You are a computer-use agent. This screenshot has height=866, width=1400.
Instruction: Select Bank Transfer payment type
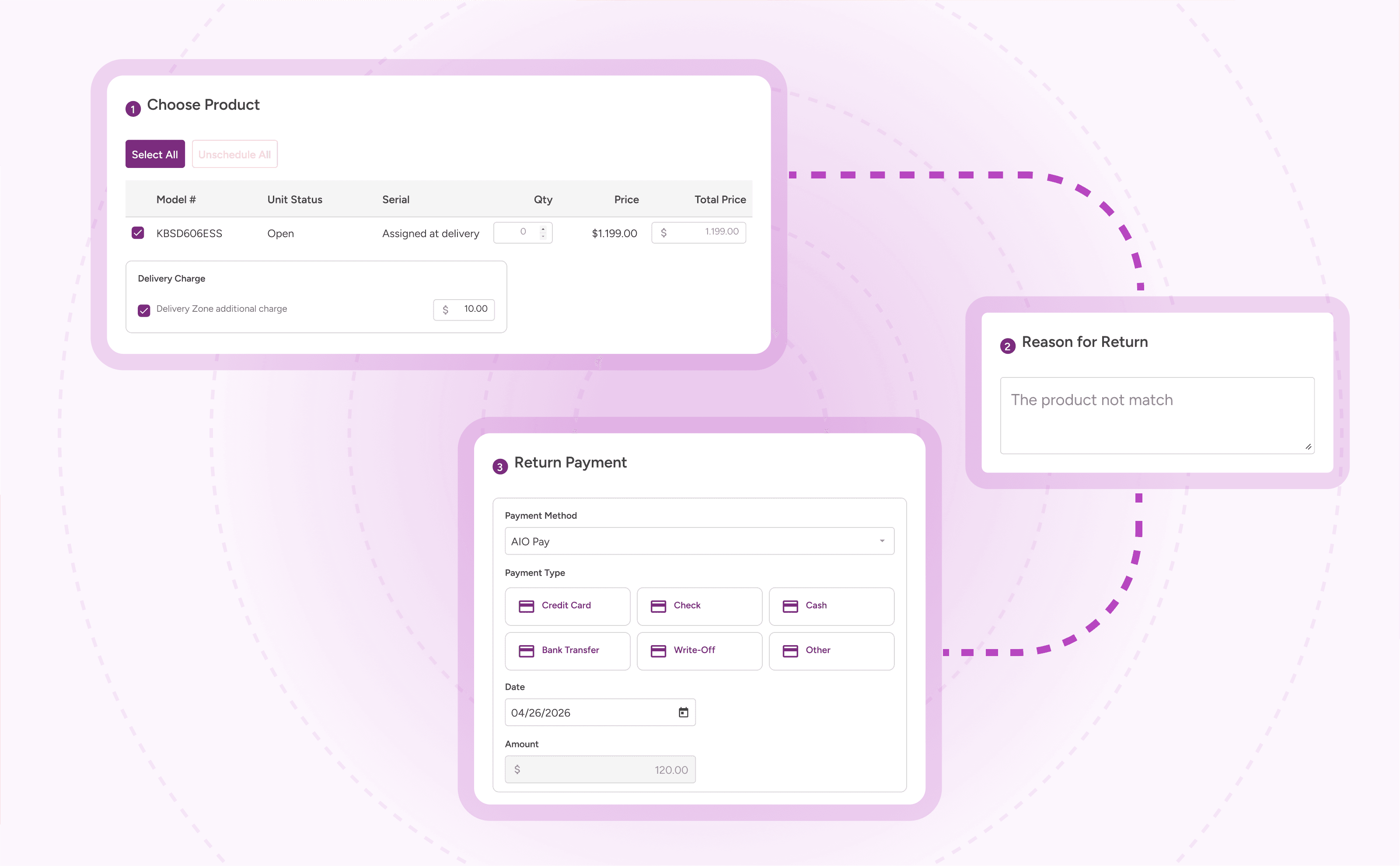567,651
